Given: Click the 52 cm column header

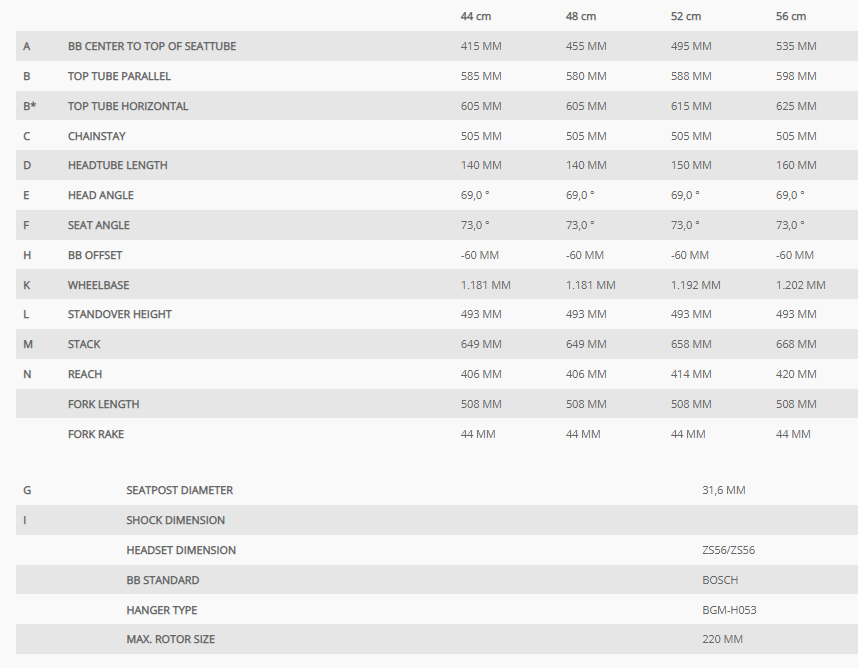Looking at the screenshot, I should click(x=686, y=16).
